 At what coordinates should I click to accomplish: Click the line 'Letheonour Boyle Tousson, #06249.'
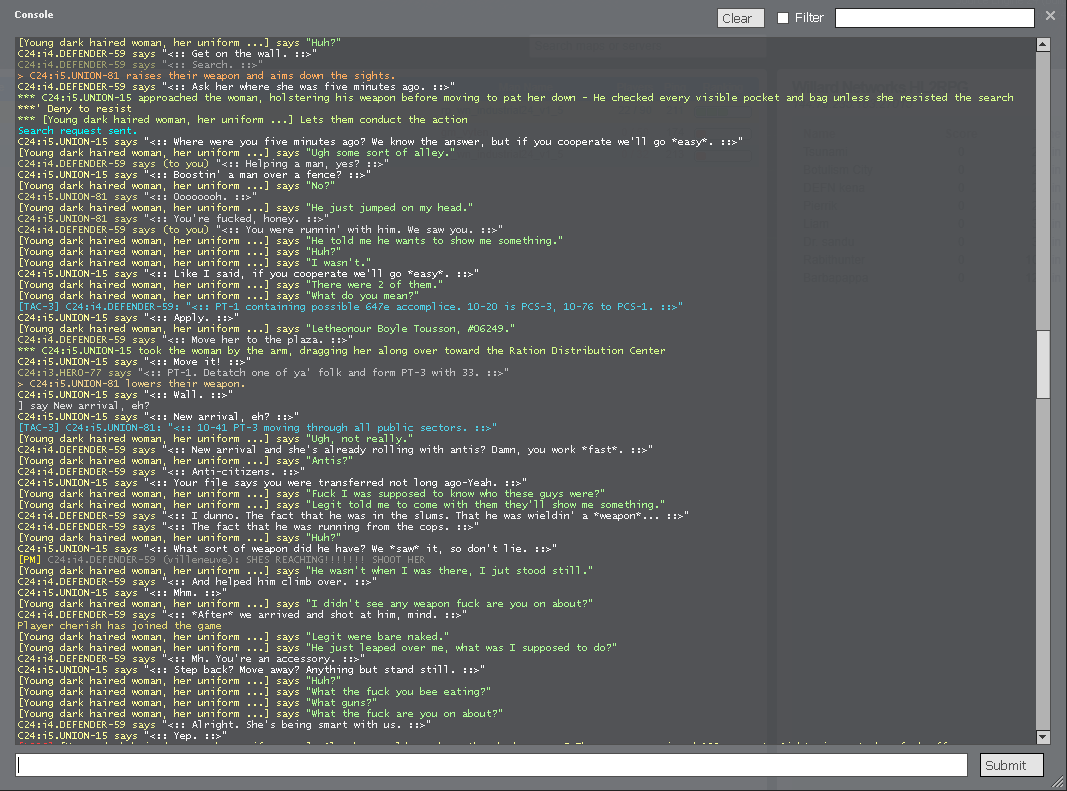[266, 329]
